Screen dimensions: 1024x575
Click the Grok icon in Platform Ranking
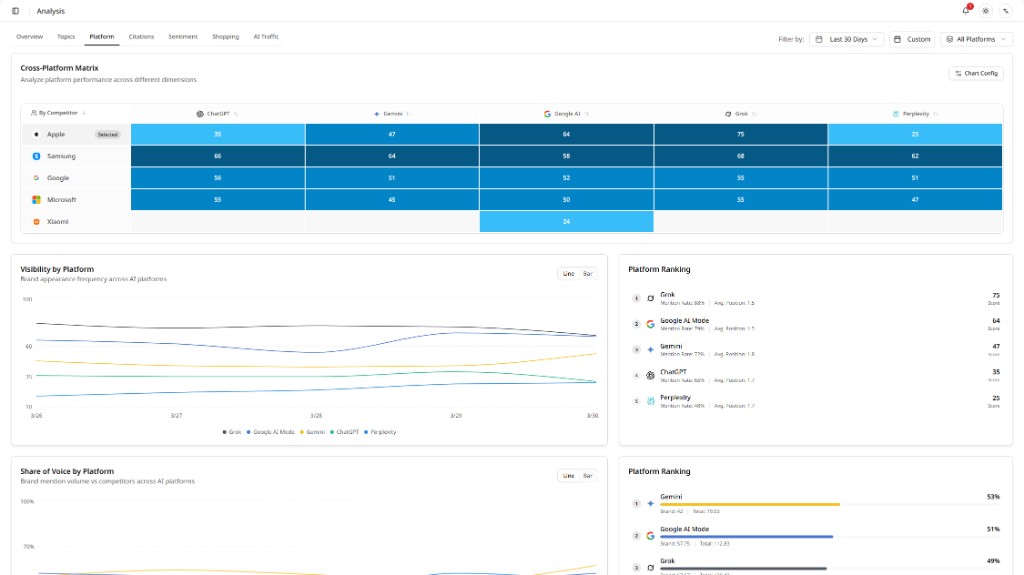(x=650, y=299)
